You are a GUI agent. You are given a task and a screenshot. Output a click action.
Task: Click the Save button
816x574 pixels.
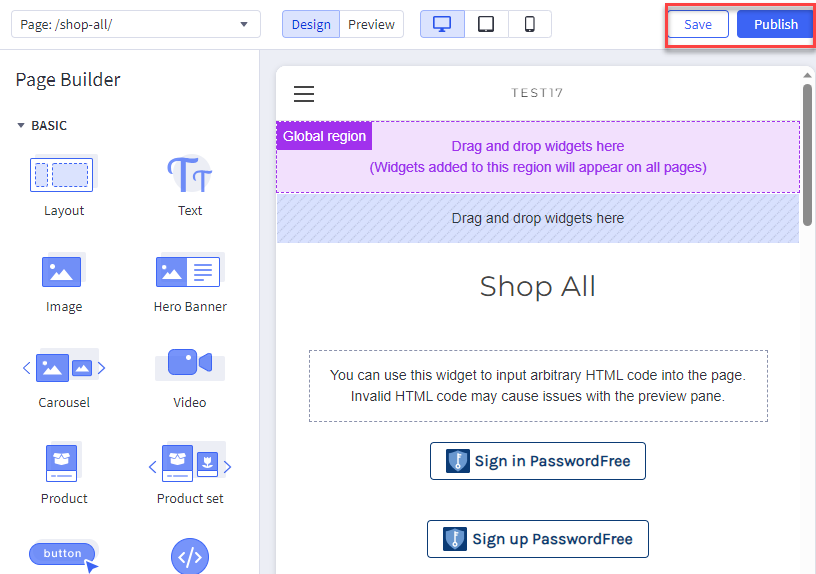[x=698, y=24]
